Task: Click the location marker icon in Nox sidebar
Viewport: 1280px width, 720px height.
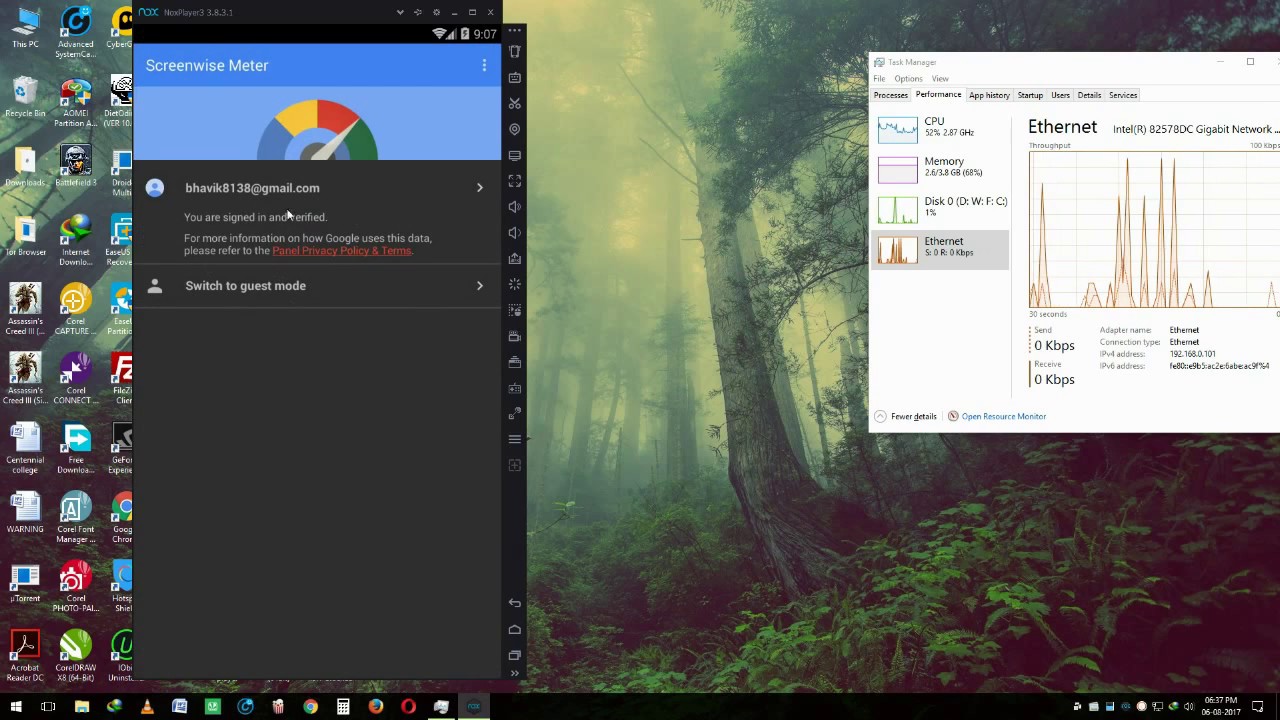Action: [515, 129]
